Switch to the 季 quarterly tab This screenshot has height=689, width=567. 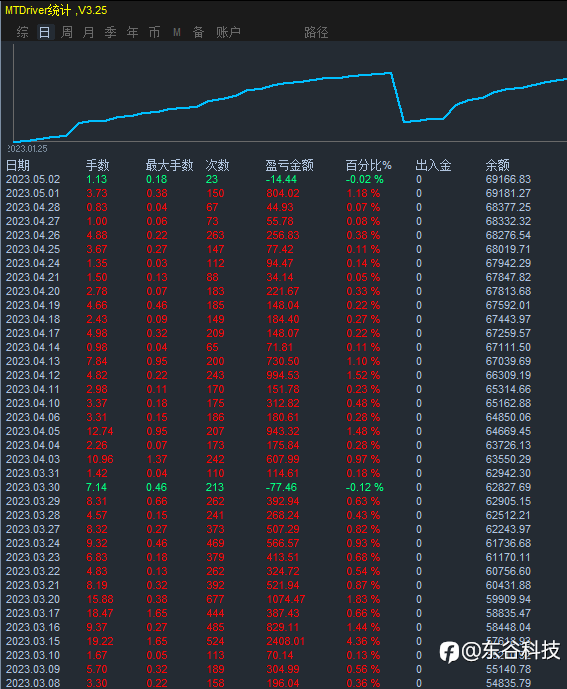(110, 32)
